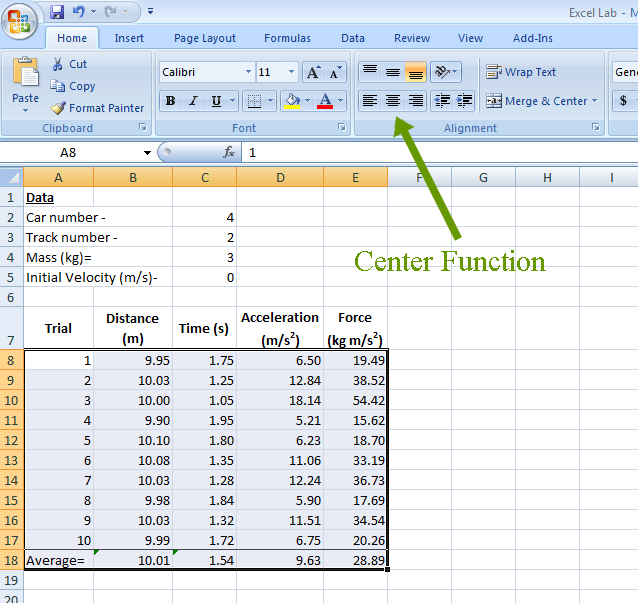Click the Insert Function fx button
The width and height of the screenshot is (638, 603).
pyautogui.click(x=228, y=153)
